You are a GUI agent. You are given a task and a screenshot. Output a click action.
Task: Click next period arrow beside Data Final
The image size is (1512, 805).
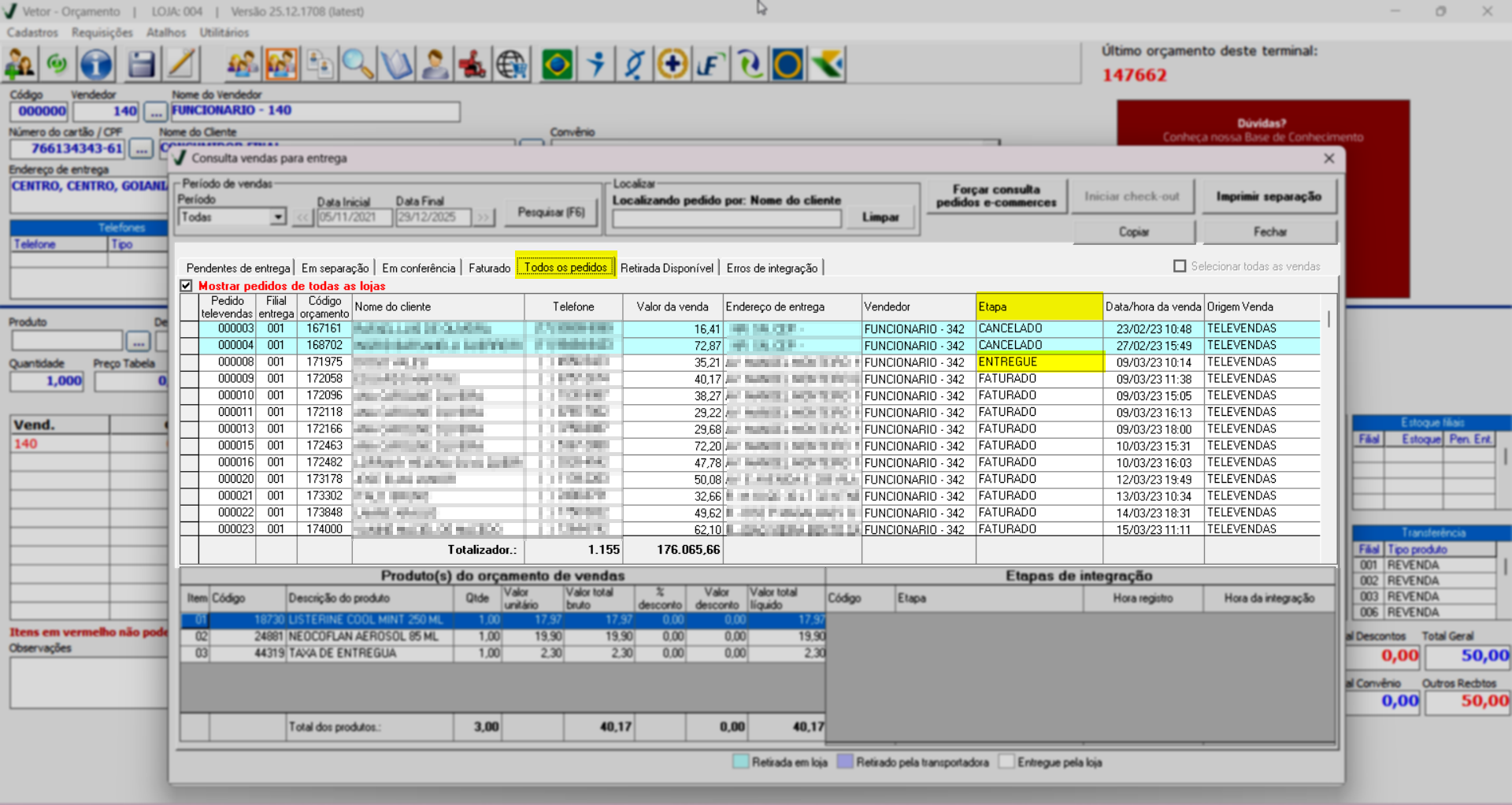(483, 217)
